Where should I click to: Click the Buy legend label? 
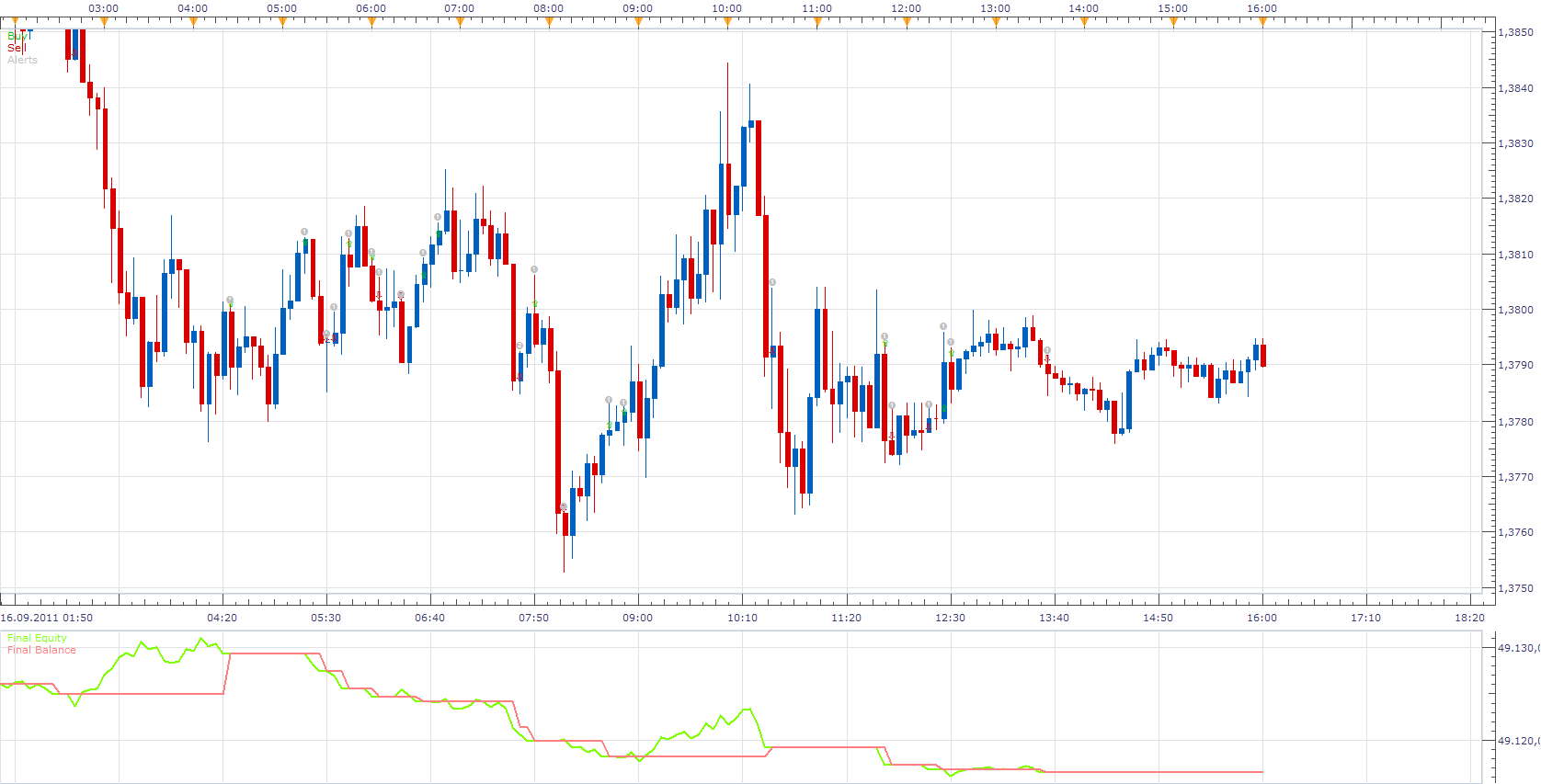(16, 37)
